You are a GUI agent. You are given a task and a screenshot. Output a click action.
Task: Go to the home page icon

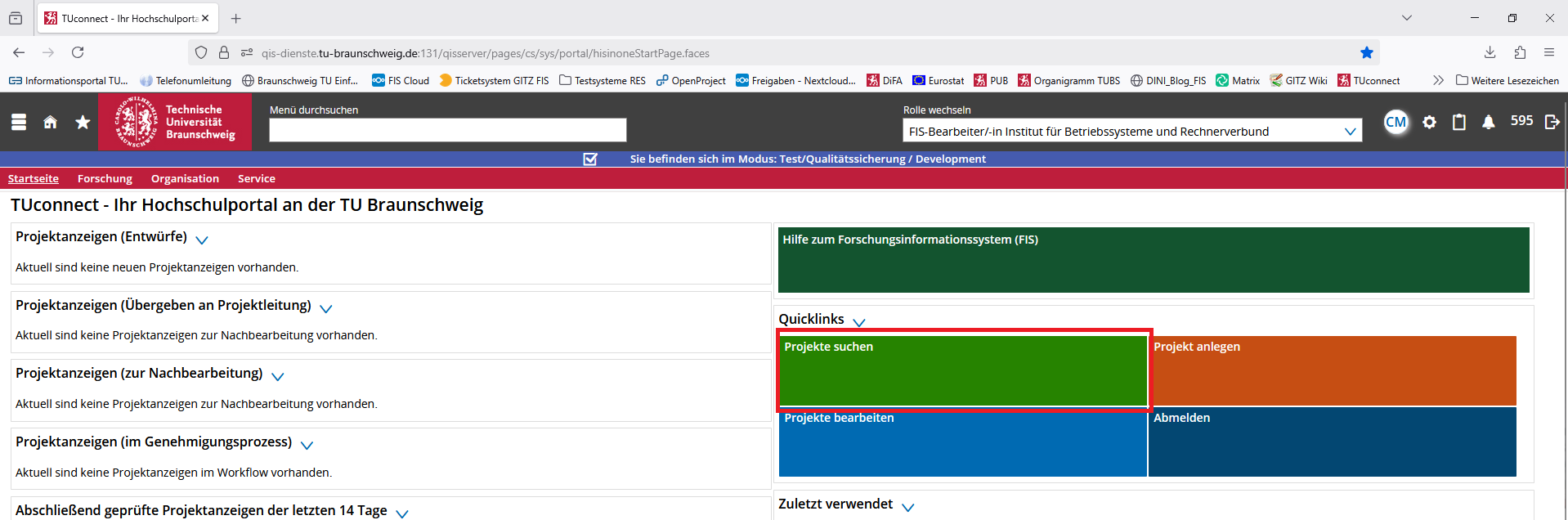tap(51, 122)
